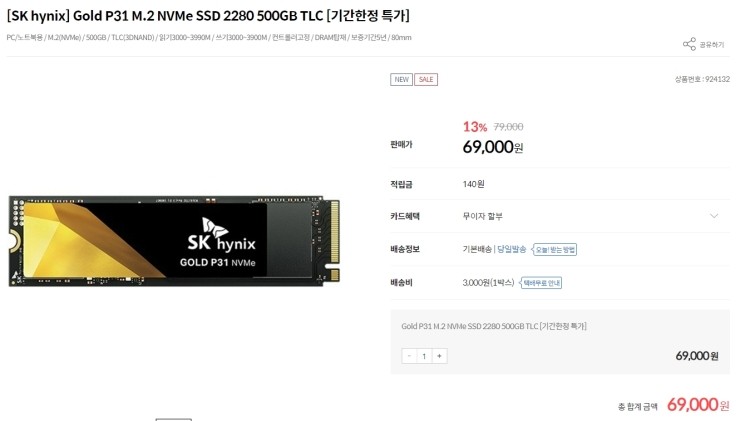Click the SK hynix butterfly logo on the SSD
The height and width of the screenshot is (421, 740).
click(215, 228)
